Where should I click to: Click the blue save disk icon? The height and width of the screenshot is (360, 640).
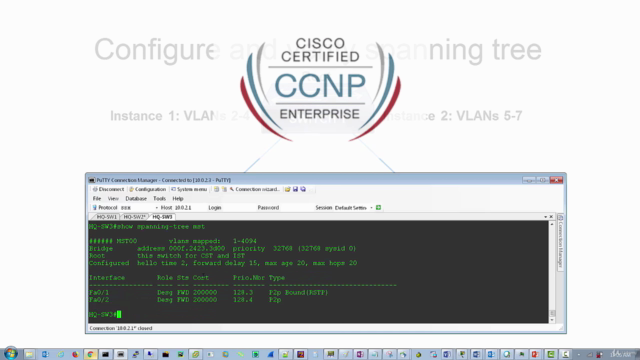pos(296,189)
